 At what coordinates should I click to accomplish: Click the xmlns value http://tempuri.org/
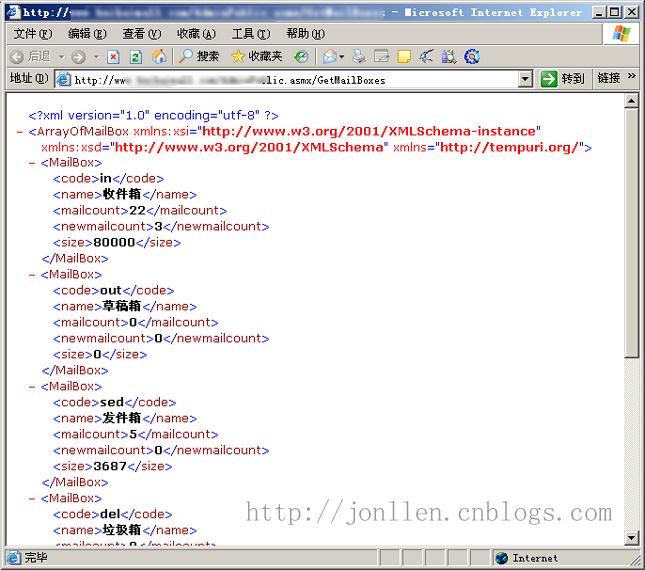click(x=512, y=147)
